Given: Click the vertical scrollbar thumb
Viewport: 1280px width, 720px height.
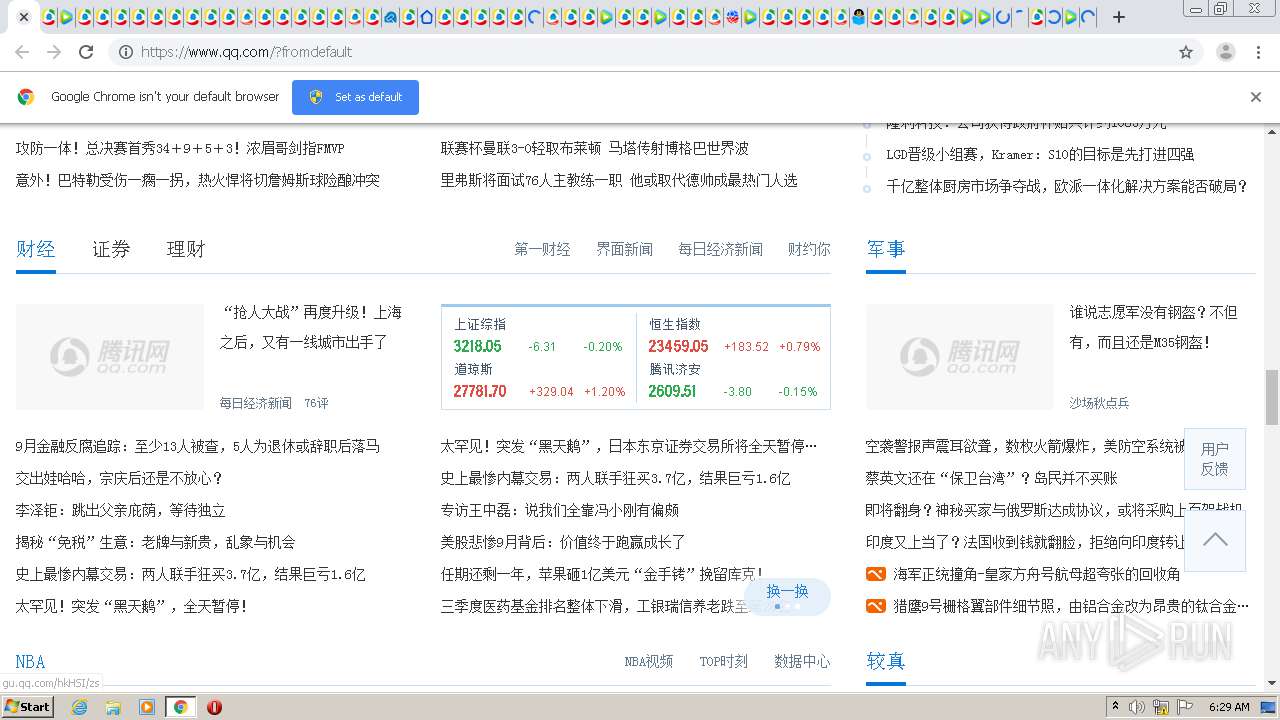Looking at the screenshot, I should click(1271, 396).
